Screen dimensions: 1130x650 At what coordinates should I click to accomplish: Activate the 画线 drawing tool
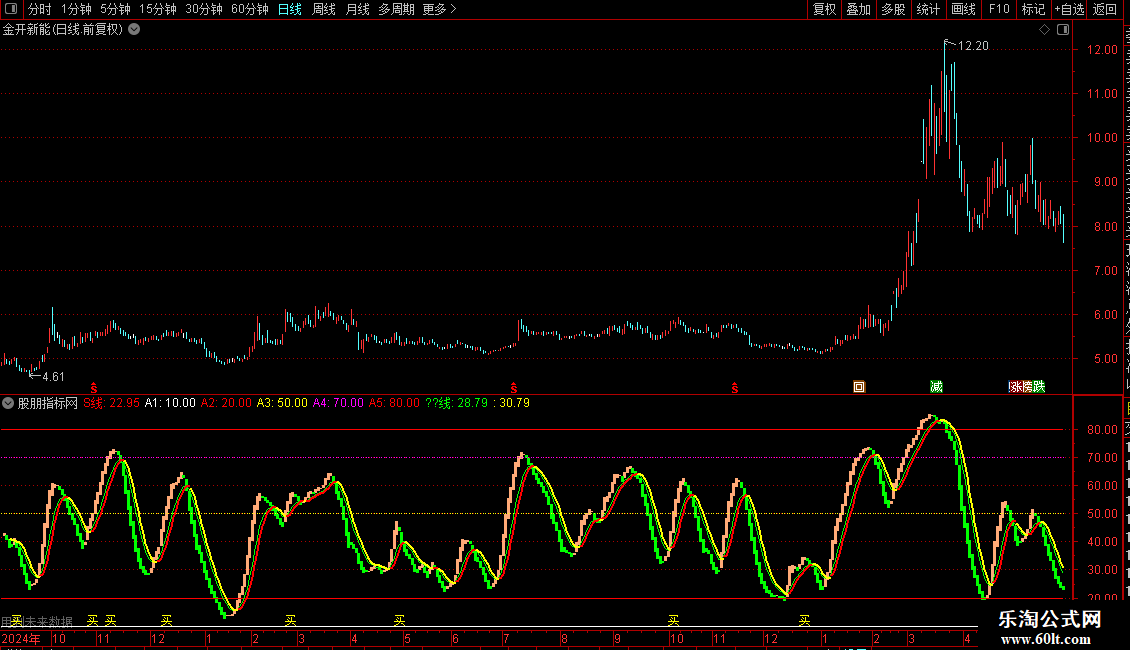(x=964, y=9)
